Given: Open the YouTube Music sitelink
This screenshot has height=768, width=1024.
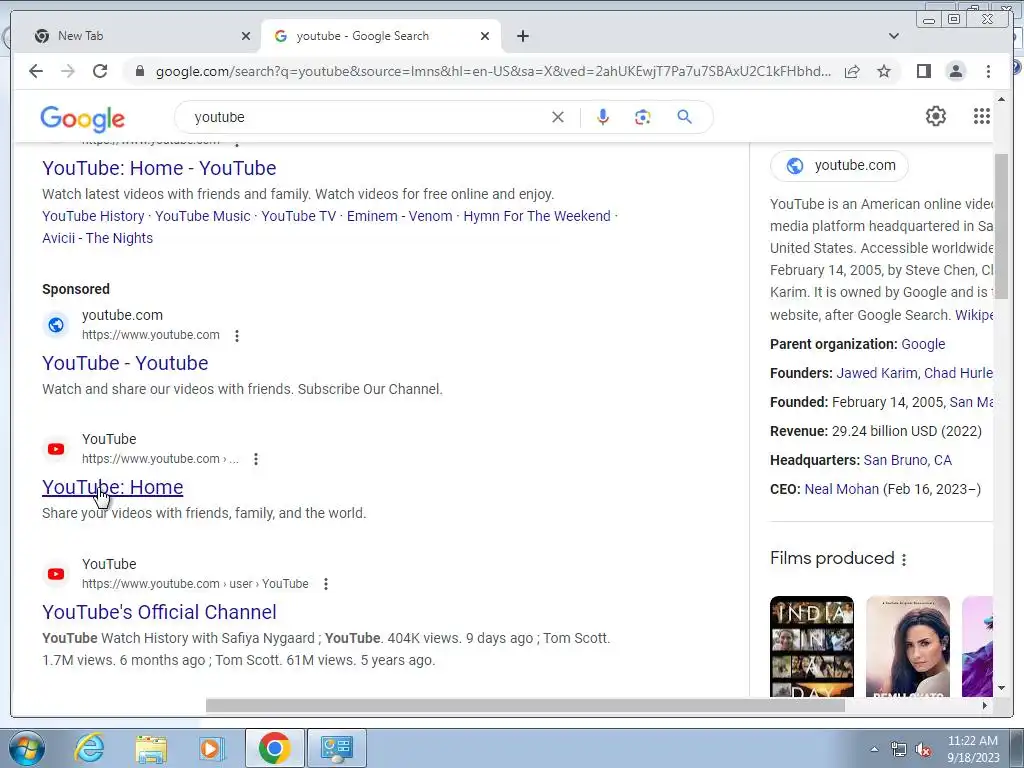Looking at the screenshot, I should (202, 216).
